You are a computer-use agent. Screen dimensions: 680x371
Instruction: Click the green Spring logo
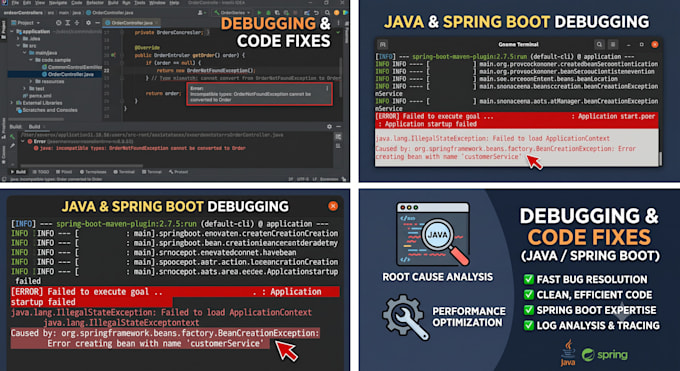pos(605,355)
